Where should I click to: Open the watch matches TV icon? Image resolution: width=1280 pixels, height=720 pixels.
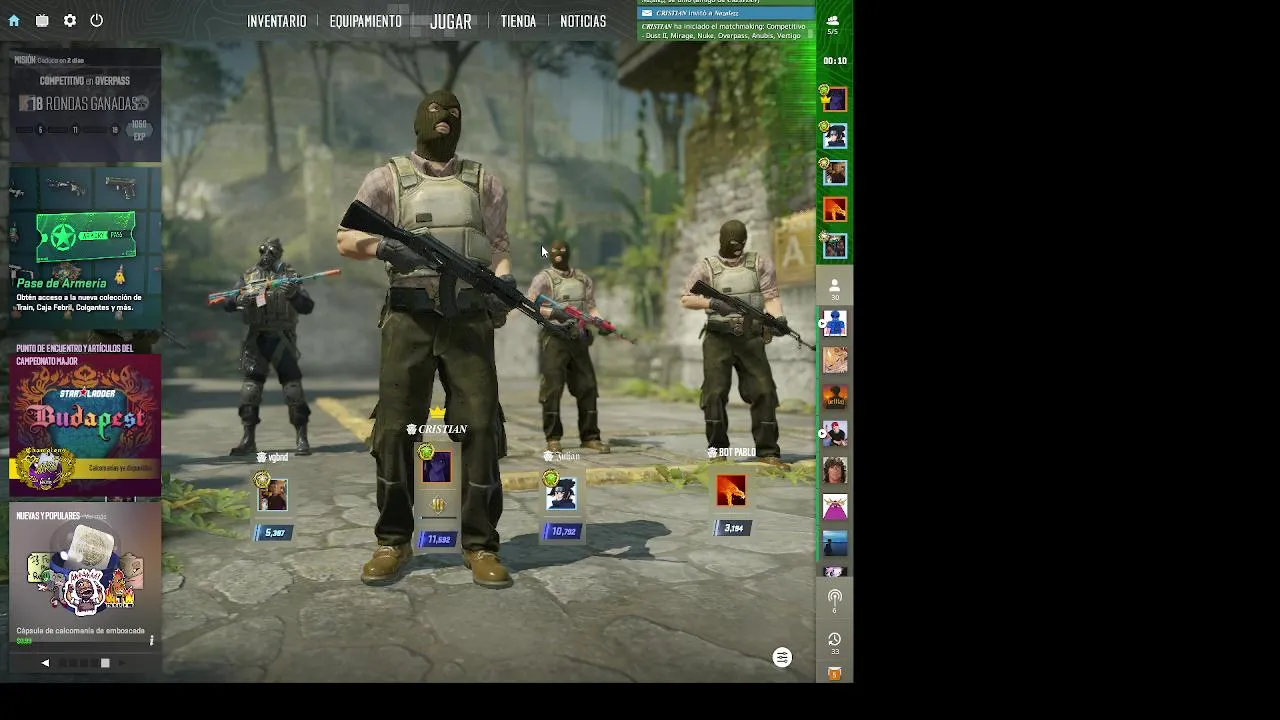tap(42, 20)
